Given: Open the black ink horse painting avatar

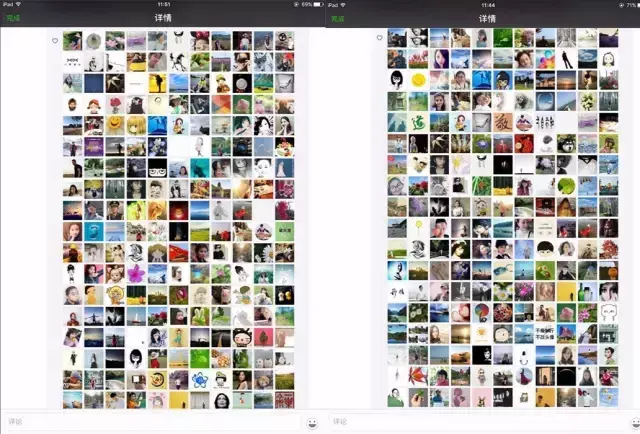Looking at the screenshot, I should [178, 62].
